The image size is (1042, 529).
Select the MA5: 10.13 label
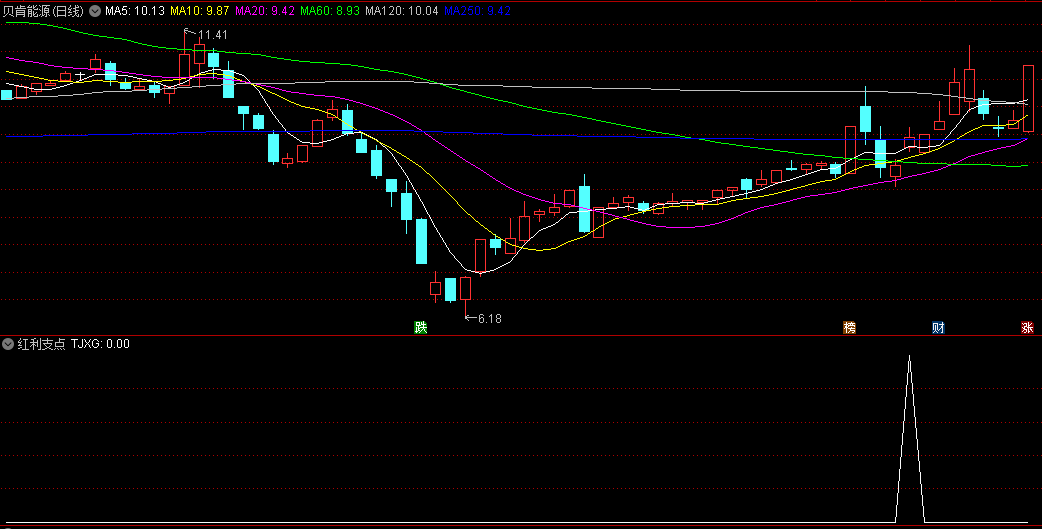click(x=134, y=11)
